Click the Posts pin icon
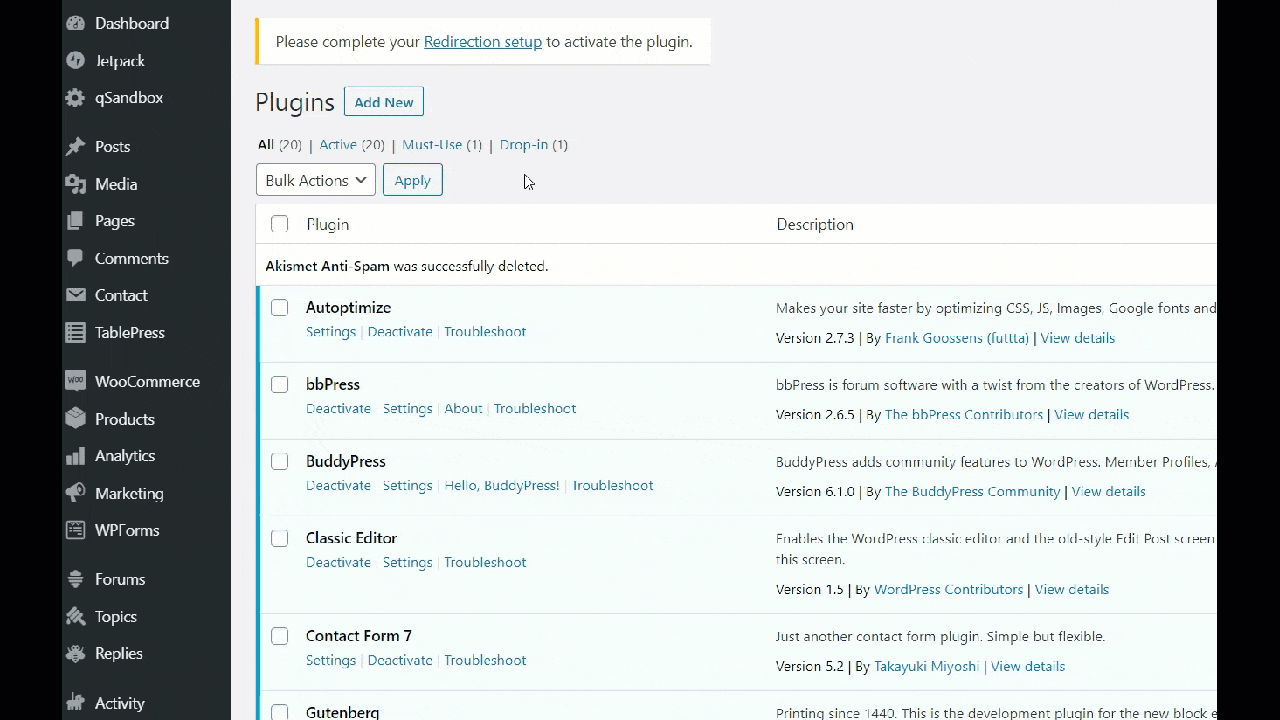The width and height of the screenshot is (1280, 720). pos(75,147)
